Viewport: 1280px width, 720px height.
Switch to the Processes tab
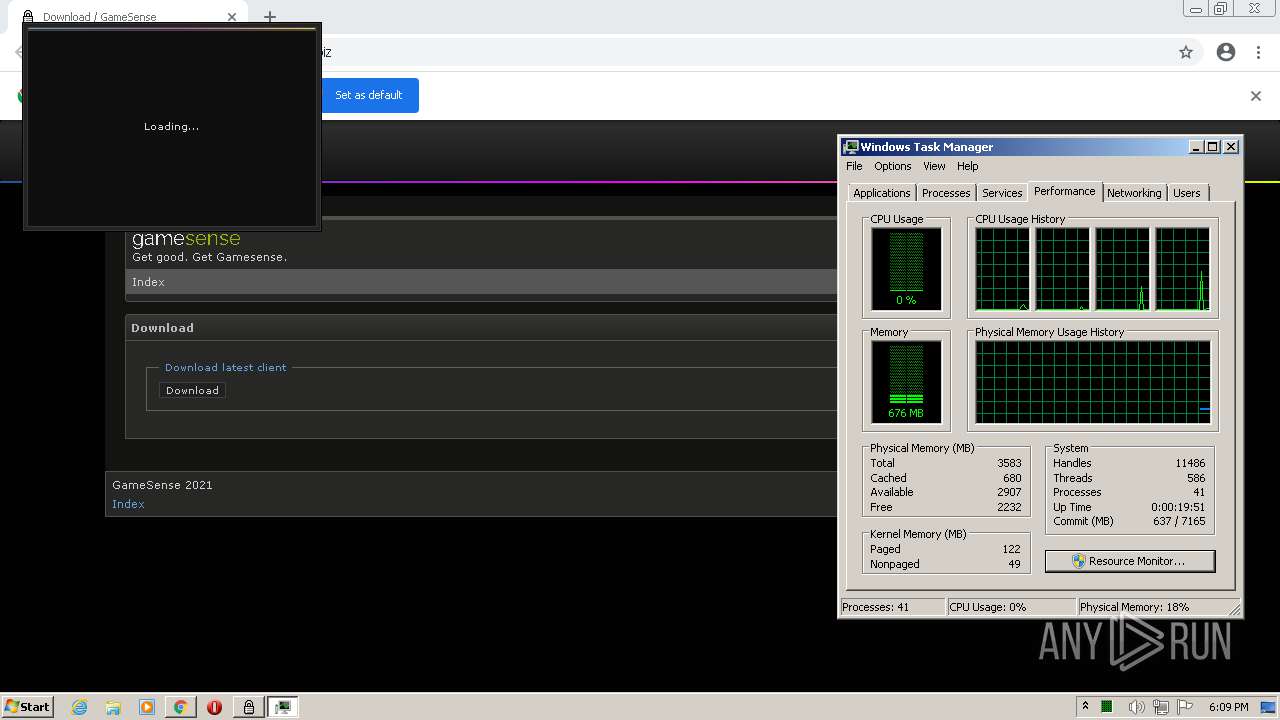tap(946, 193)
